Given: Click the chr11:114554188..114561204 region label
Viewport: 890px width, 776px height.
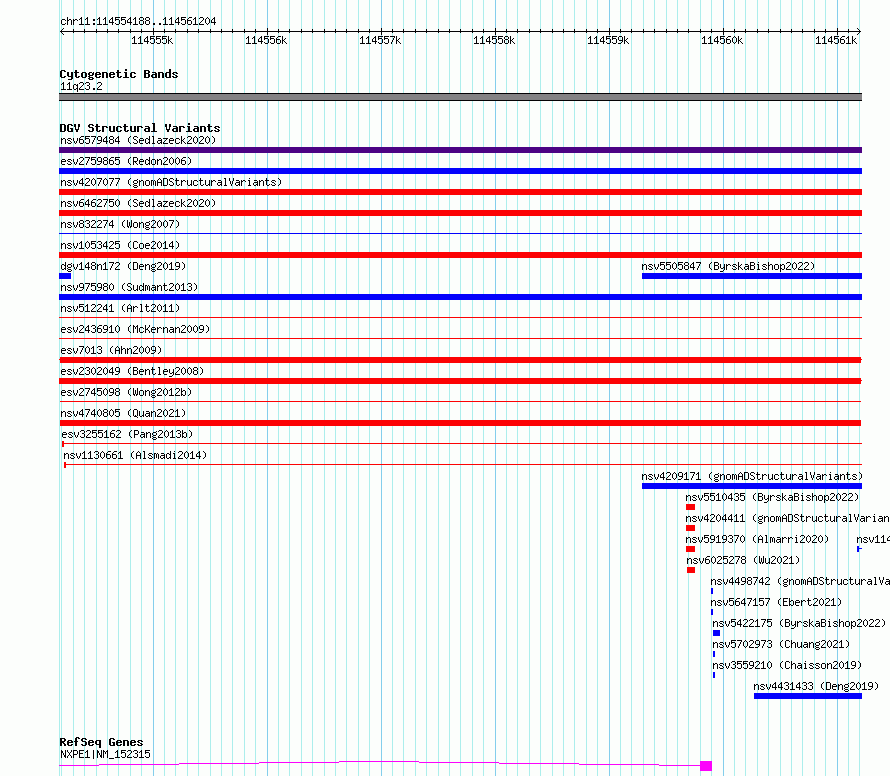Looking at the screenshot, I should [x=138, y=22].
